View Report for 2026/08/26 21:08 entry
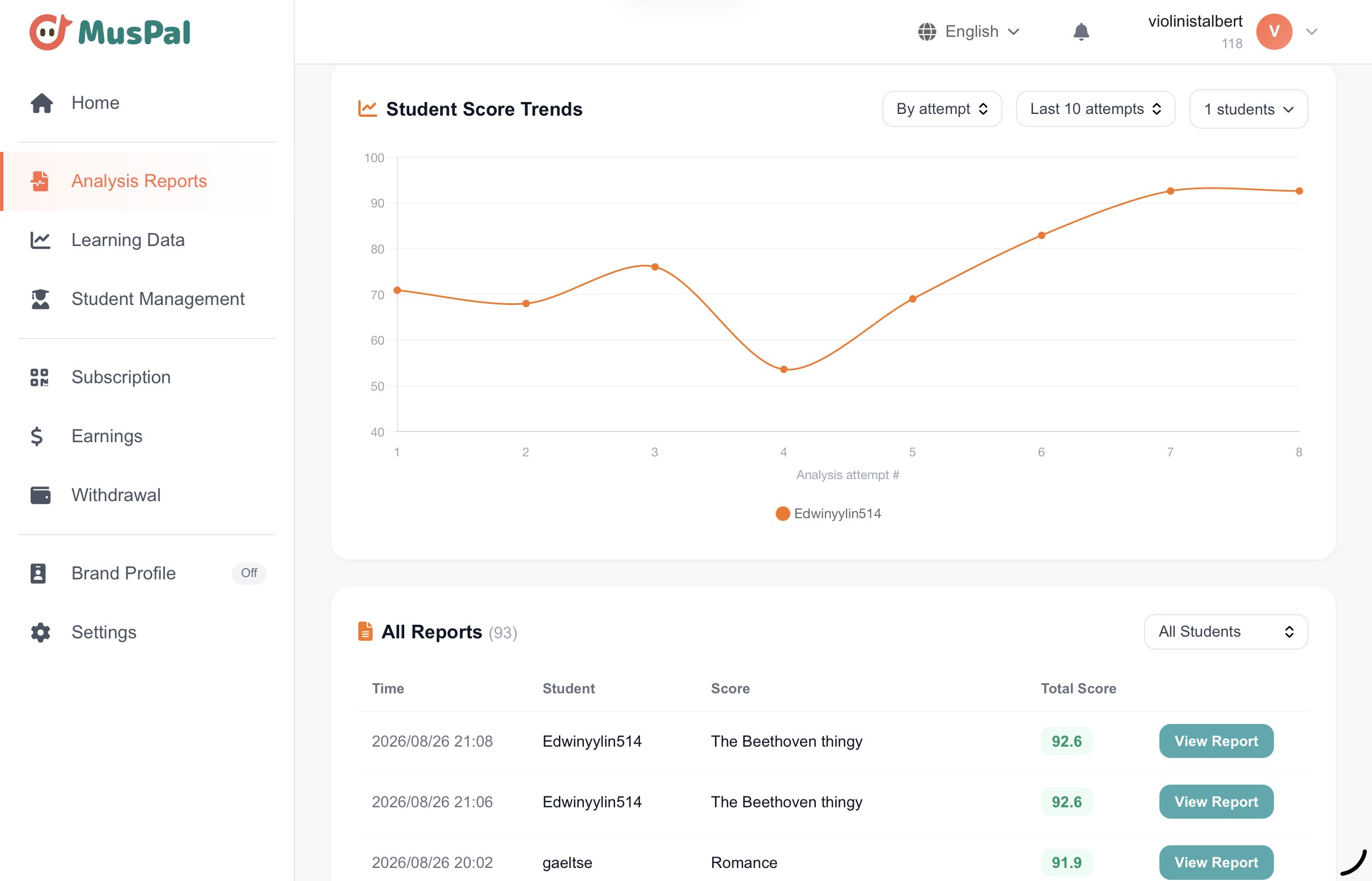This screenshot has width=1372, height=881. pos(1216,741)
